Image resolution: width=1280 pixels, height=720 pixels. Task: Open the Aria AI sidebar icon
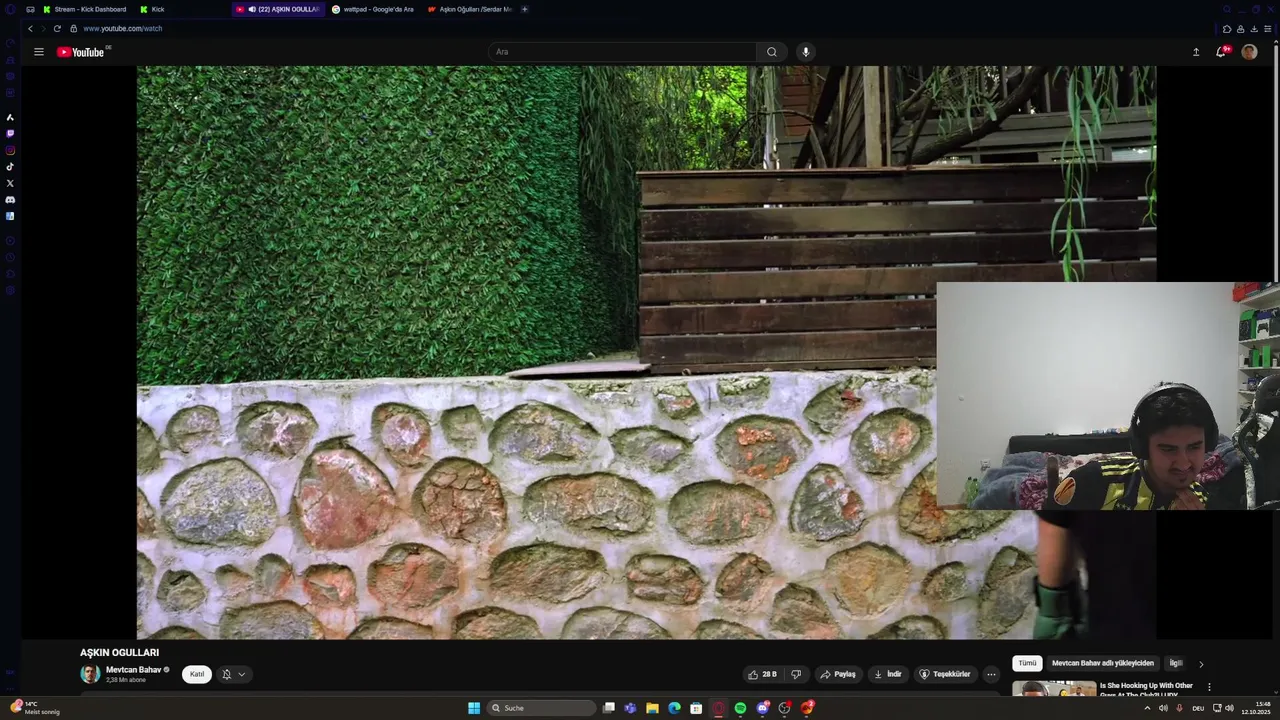point(10,117)
